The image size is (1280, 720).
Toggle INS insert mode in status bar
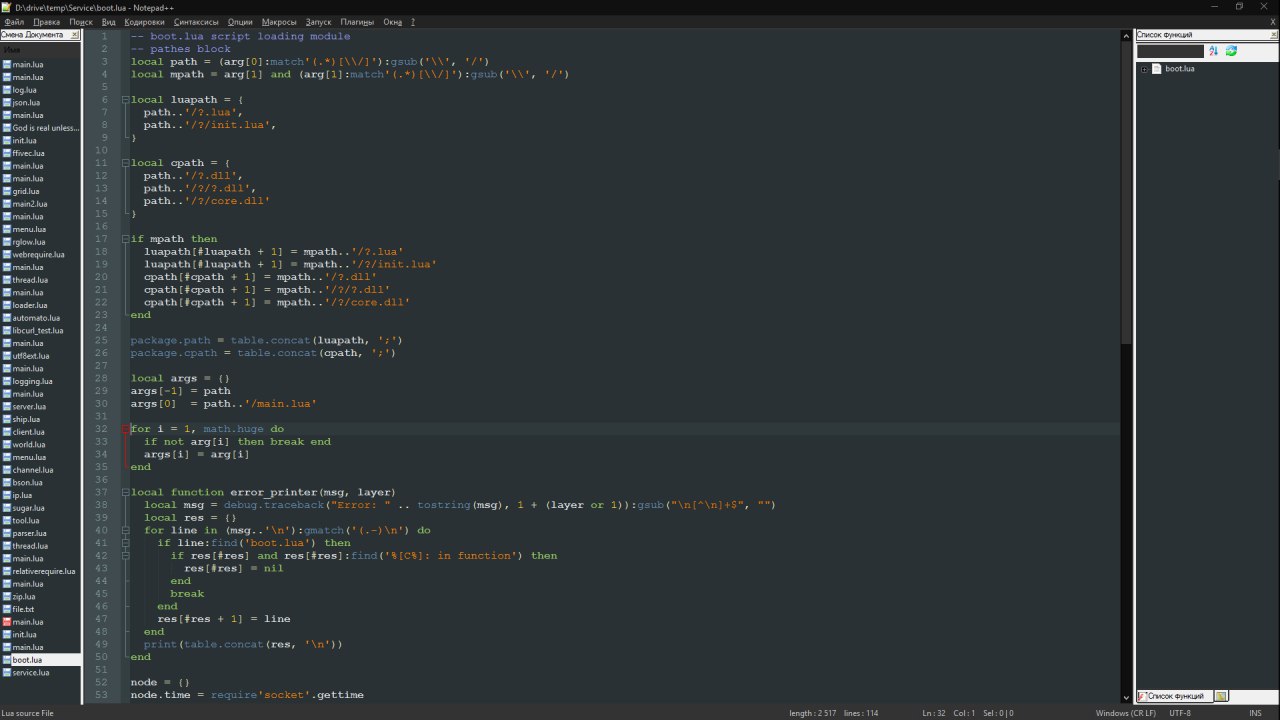(1255, 713)
